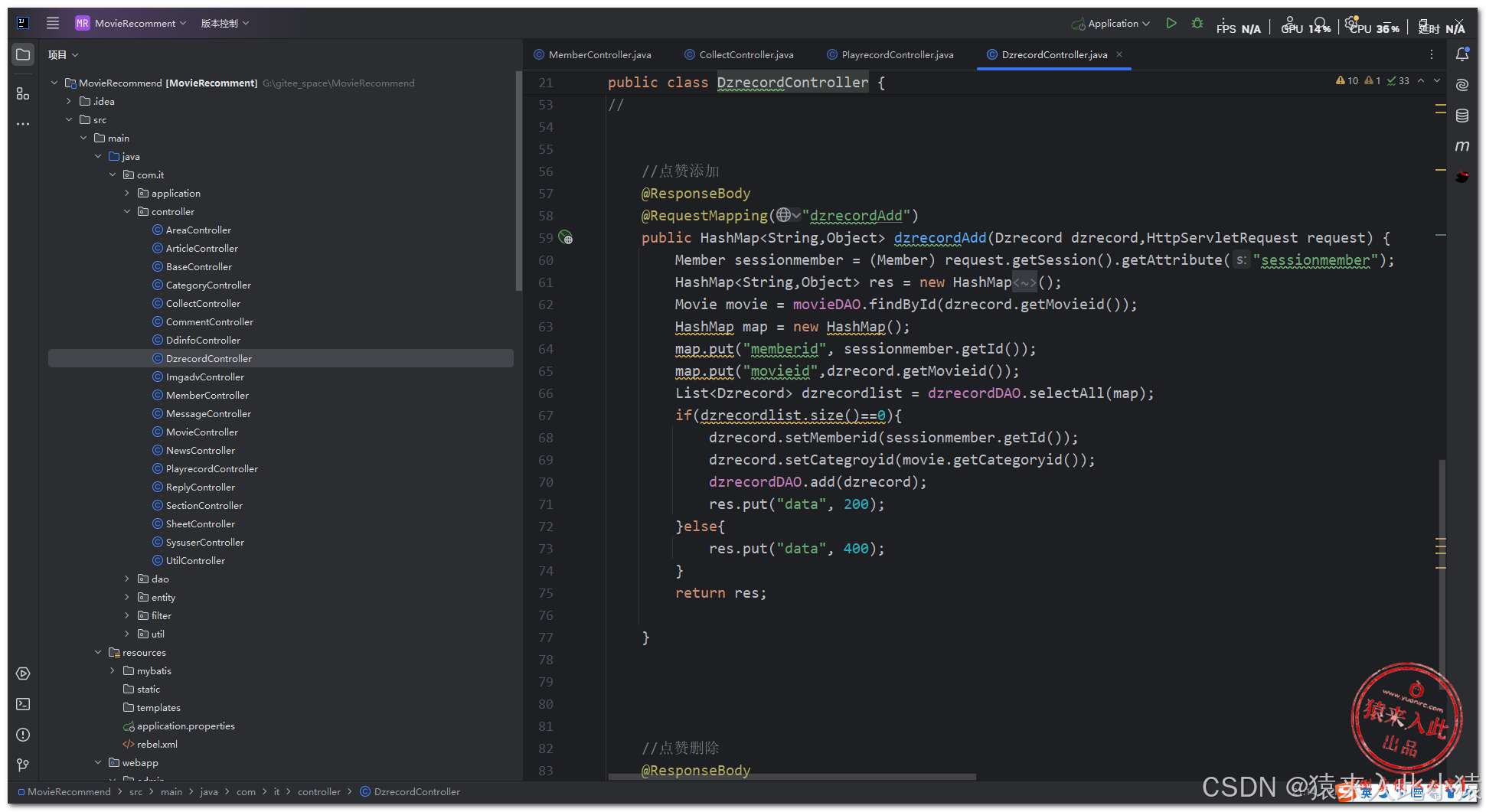This screenshot has width=1486, height=812.
Task: Click the gutter request mapping icon on line 59
Action: (565, 237)
